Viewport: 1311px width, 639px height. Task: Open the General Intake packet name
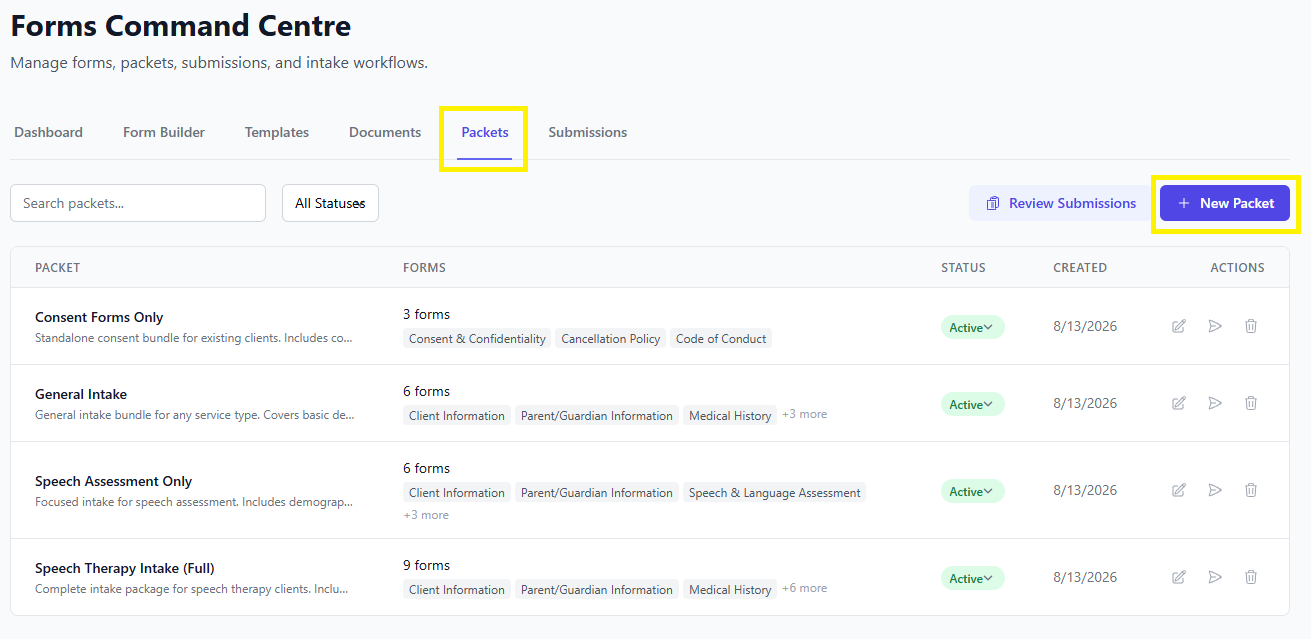click(81, 394)
